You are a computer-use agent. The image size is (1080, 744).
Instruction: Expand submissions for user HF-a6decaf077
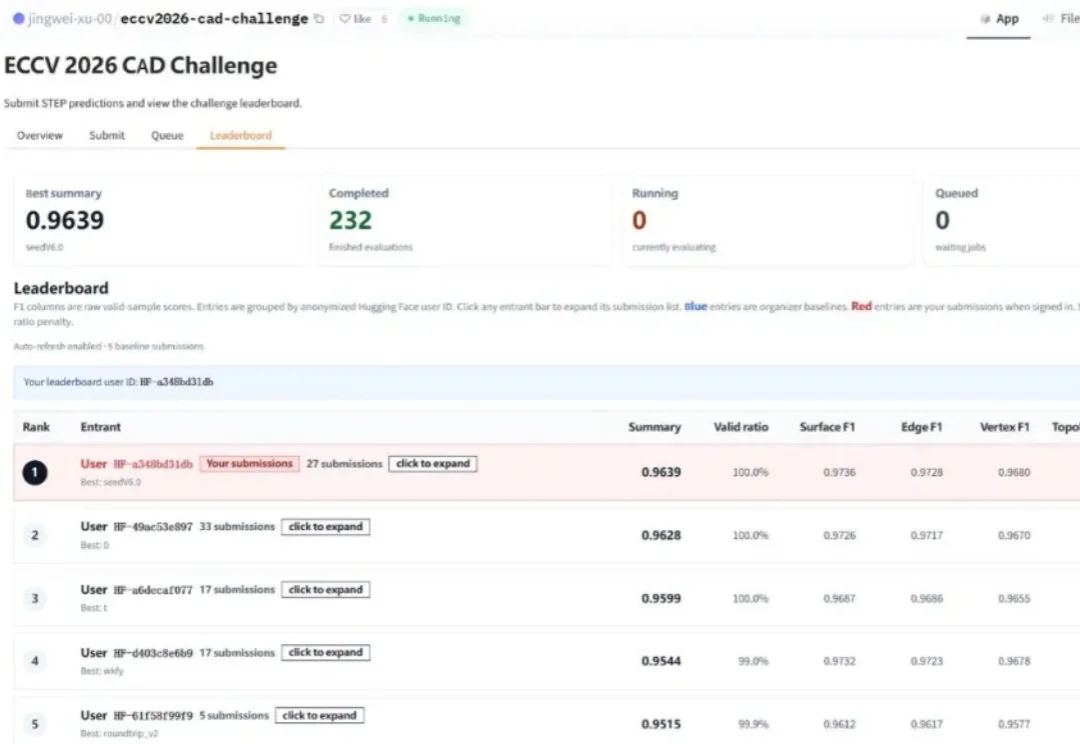point(326,590)
